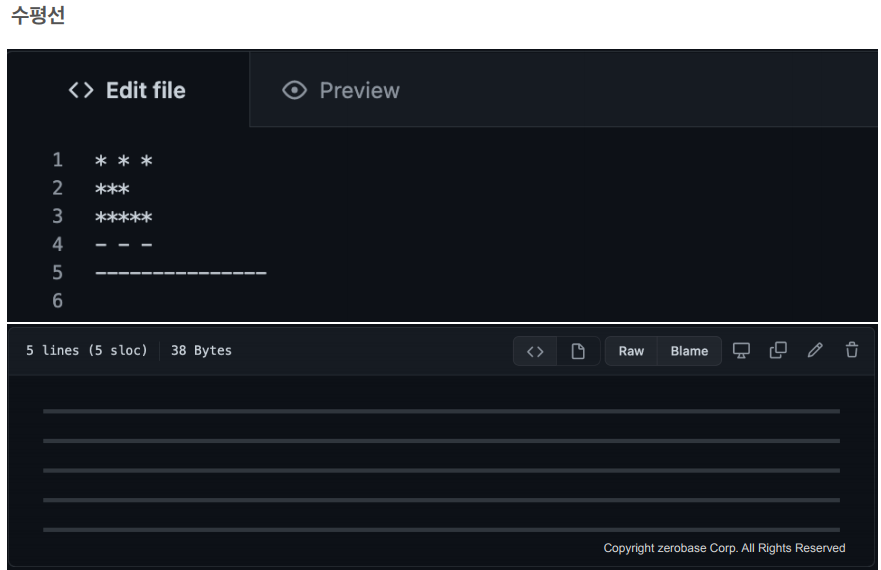Viewport: 881px width, 570px height.
Task: Switch to the Edit file tab
Action: 128,90
